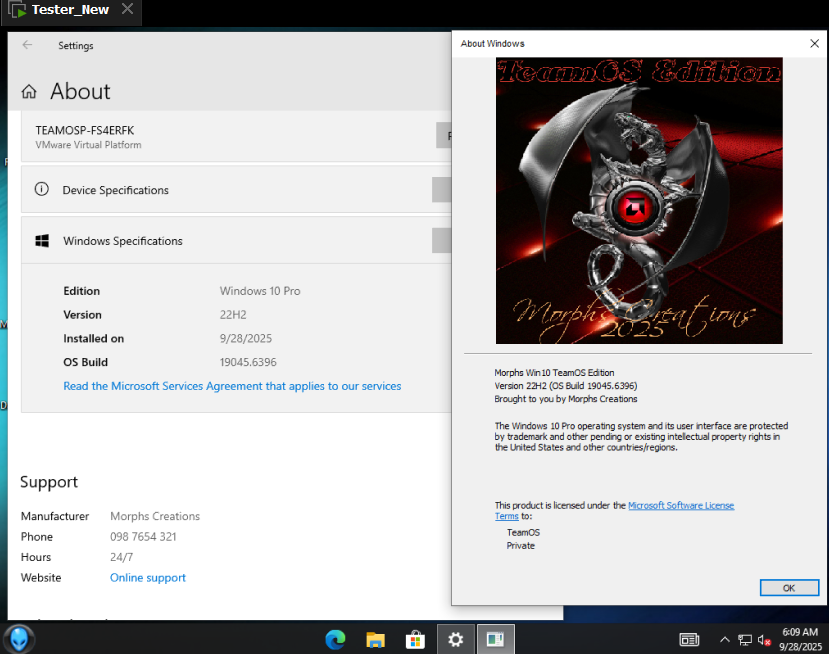Launch File Explorer from the taskbar
829x654 pixels.
click(375, 639)
